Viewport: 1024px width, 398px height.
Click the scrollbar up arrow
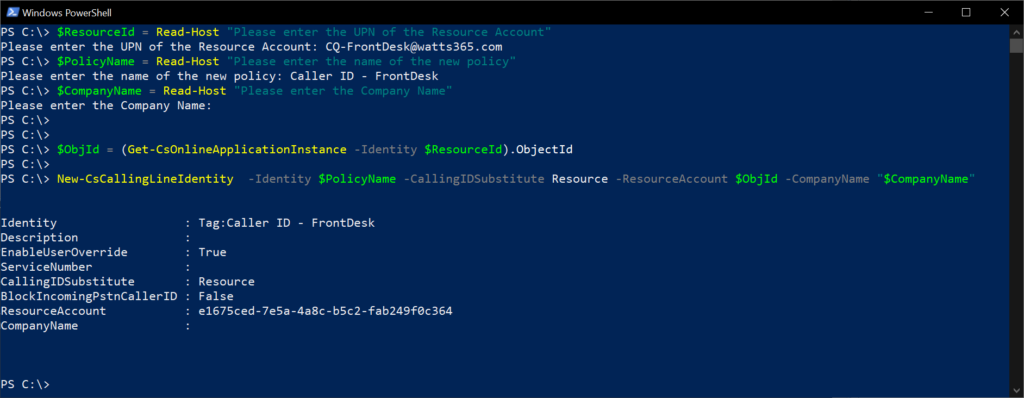coord(1016,31)
